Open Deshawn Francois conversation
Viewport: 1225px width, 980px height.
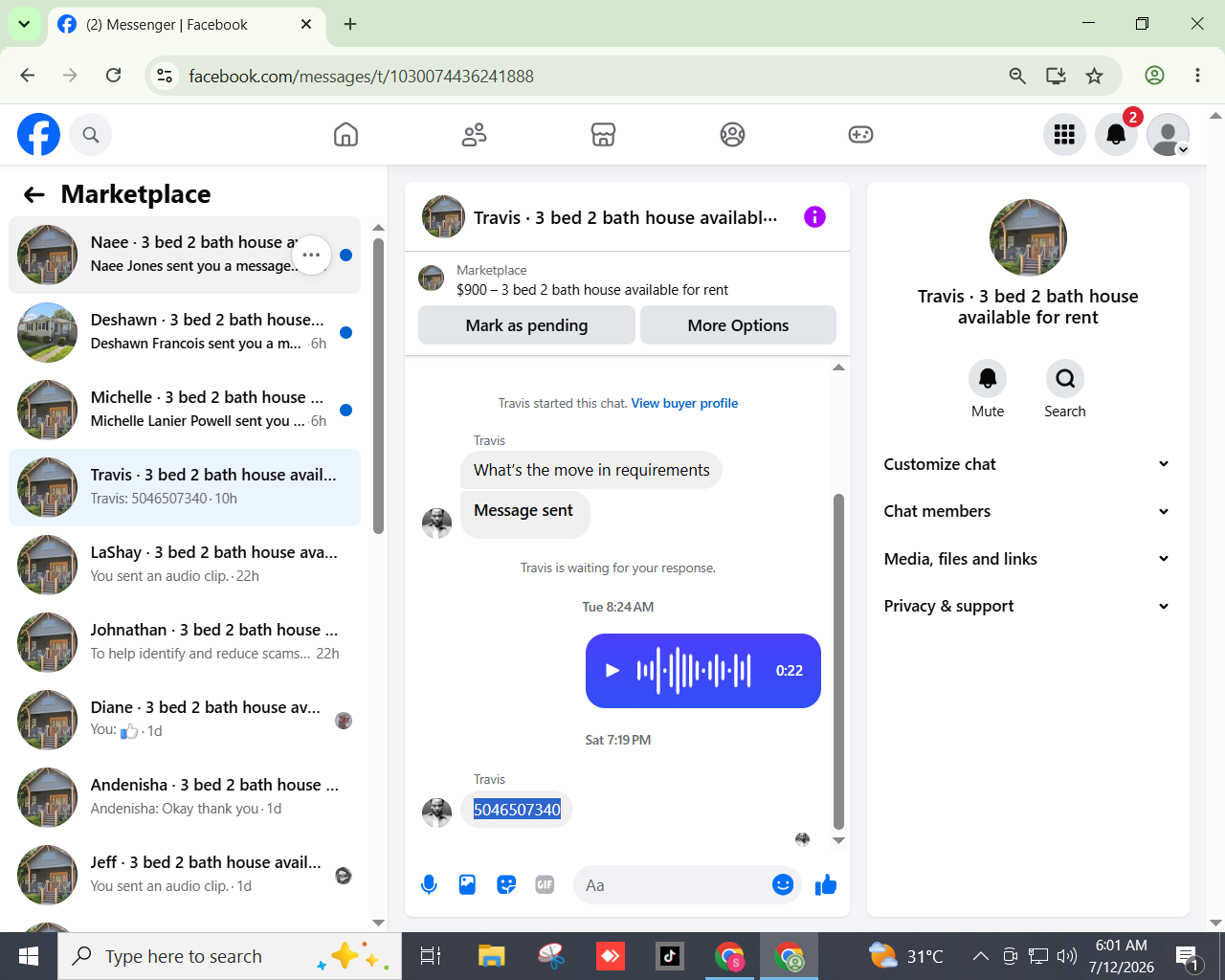pos(185,332)
